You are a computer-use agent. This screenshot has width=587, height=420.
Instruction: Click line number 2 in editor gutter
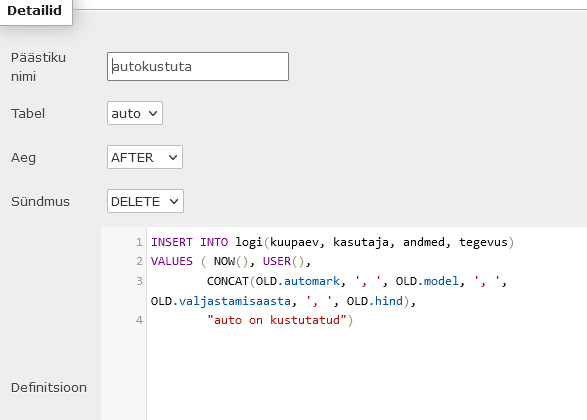139,261
